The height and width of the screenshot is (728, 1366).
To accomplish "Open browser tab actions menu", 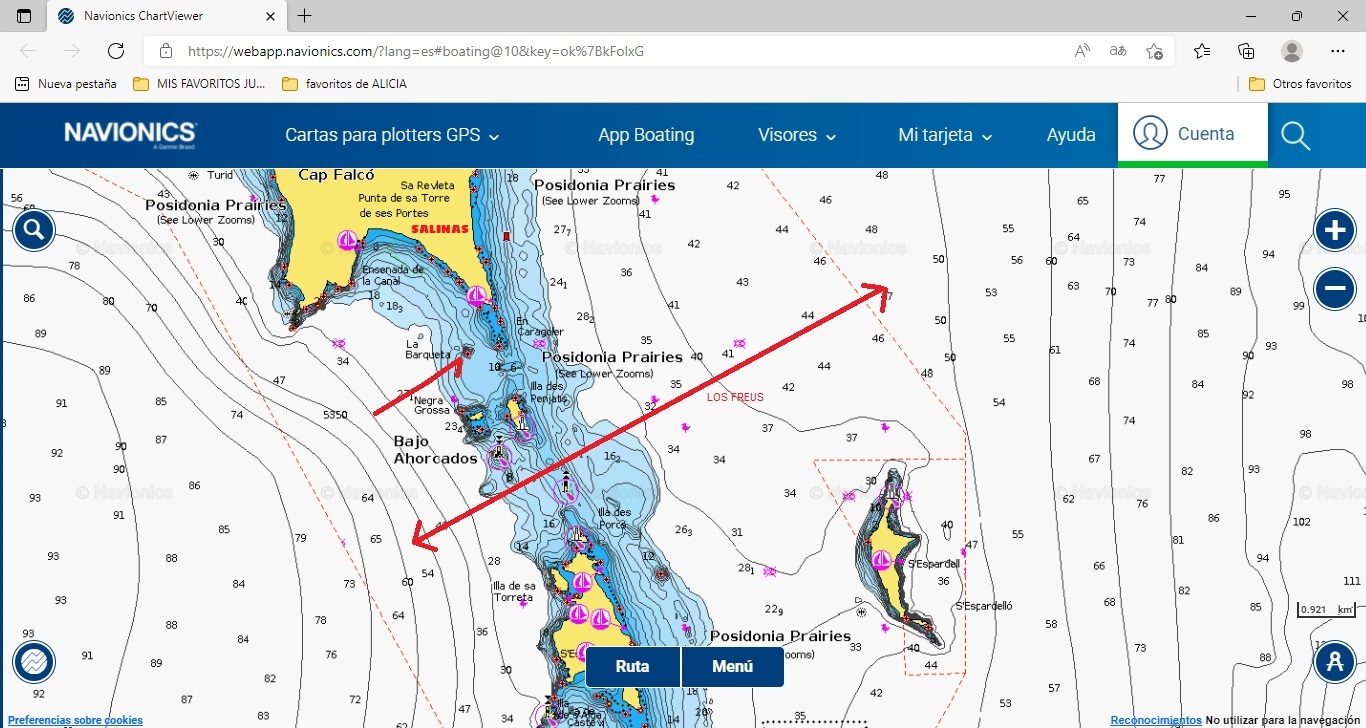I will pos(24,16).
